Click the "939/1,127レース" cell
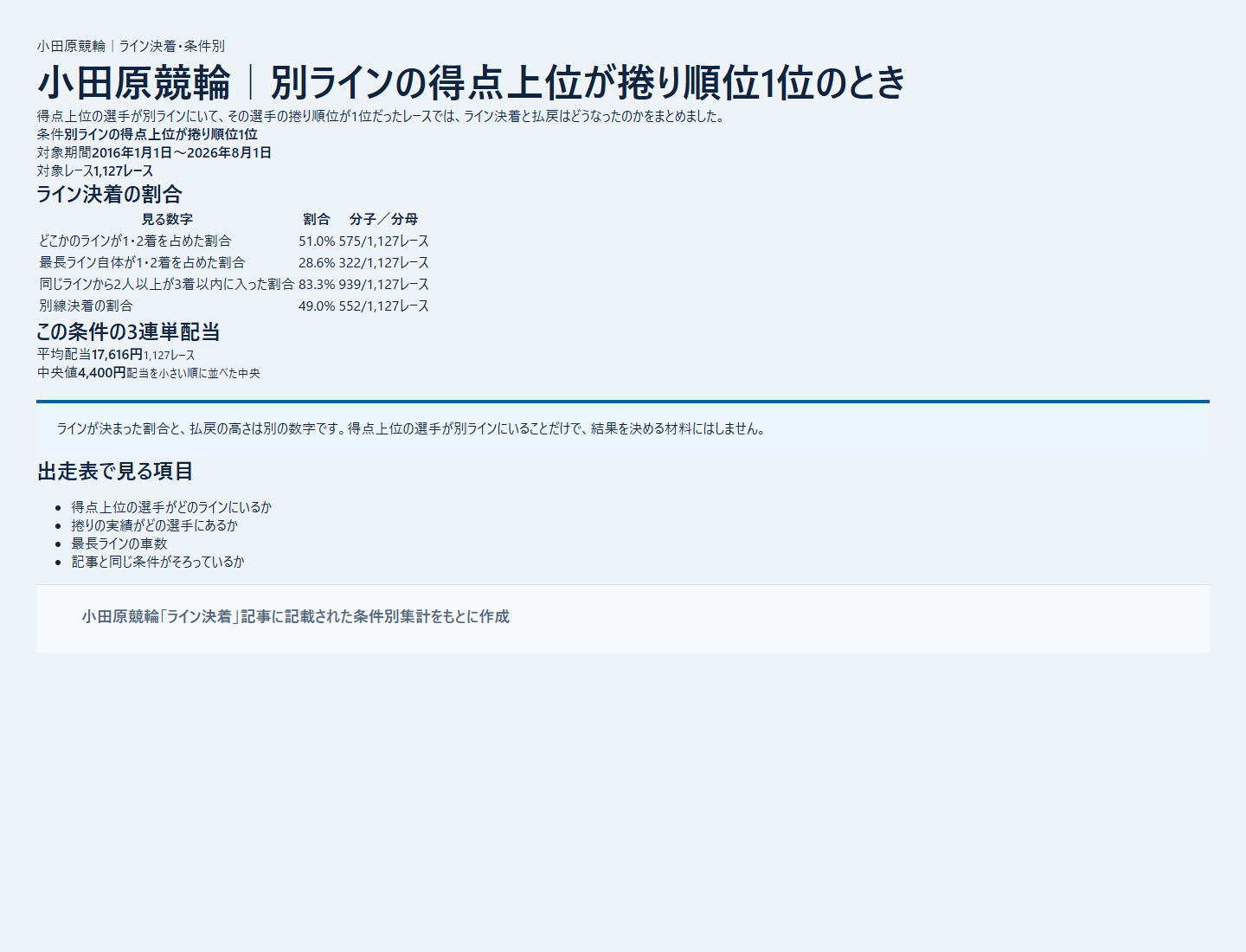The image size is (1246, 952). pos(384,285)
